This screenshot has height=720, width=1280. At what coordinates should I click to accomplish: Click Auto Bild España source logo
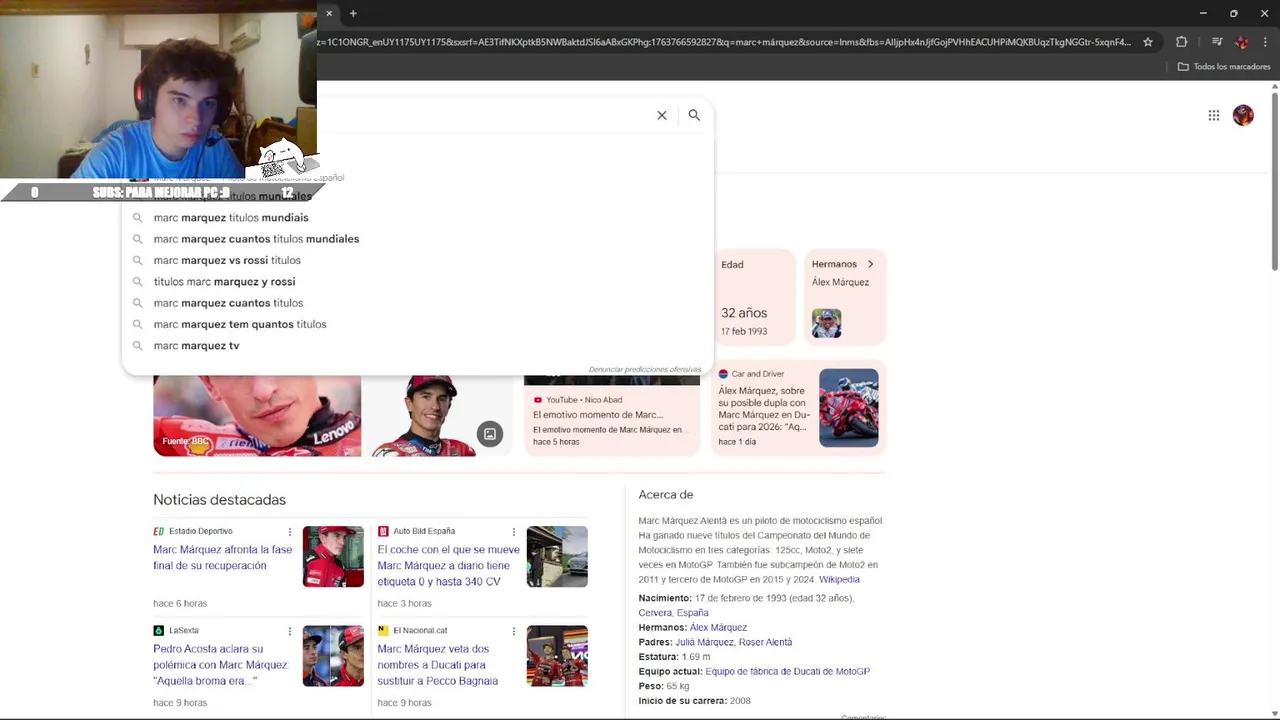pos(383,531)
